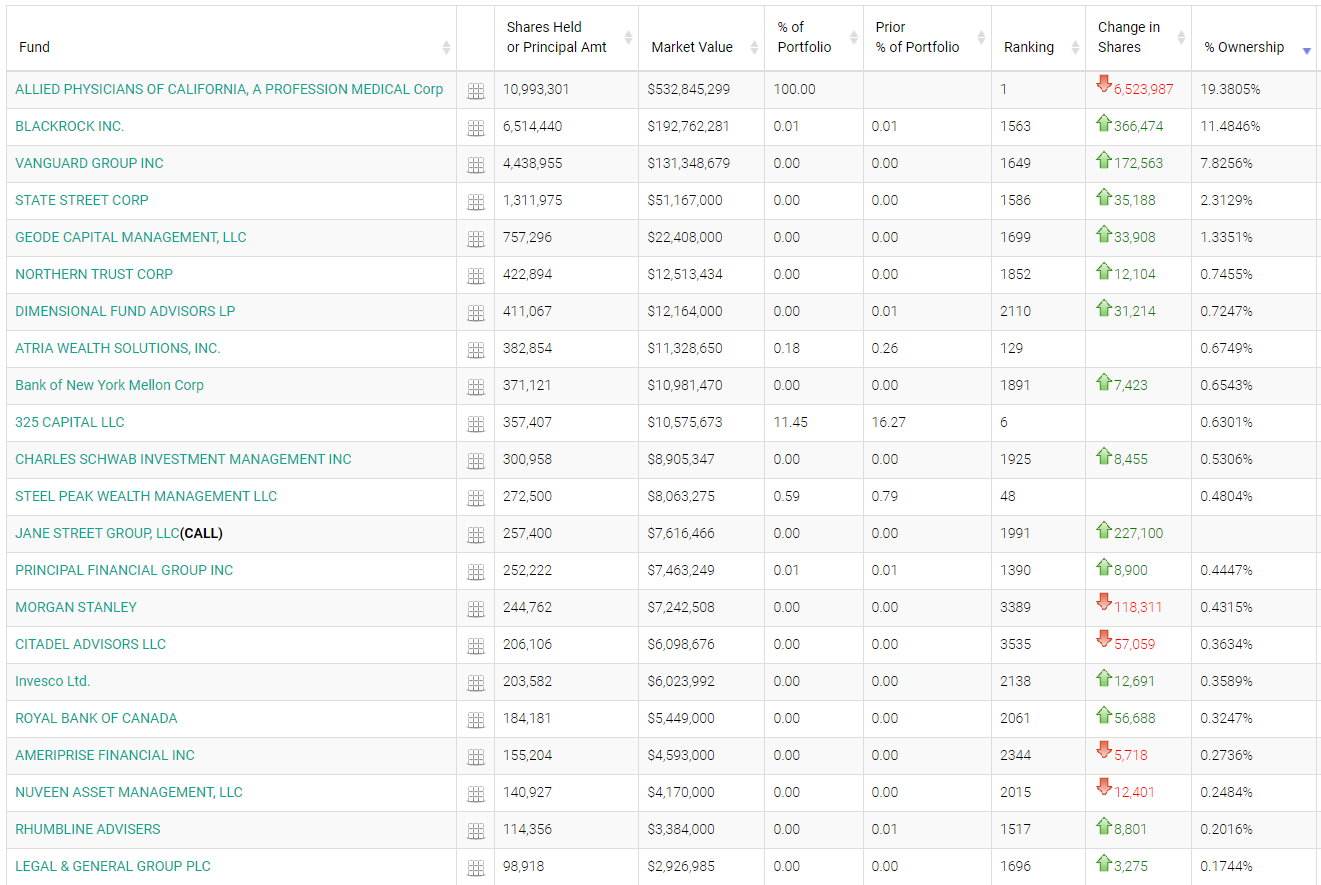Open grid icon in DIMENSIONAL FUND ADVISORS row
Image resolution: width=1321 pixels, height=885 pixels.
(x=476, y=313)
